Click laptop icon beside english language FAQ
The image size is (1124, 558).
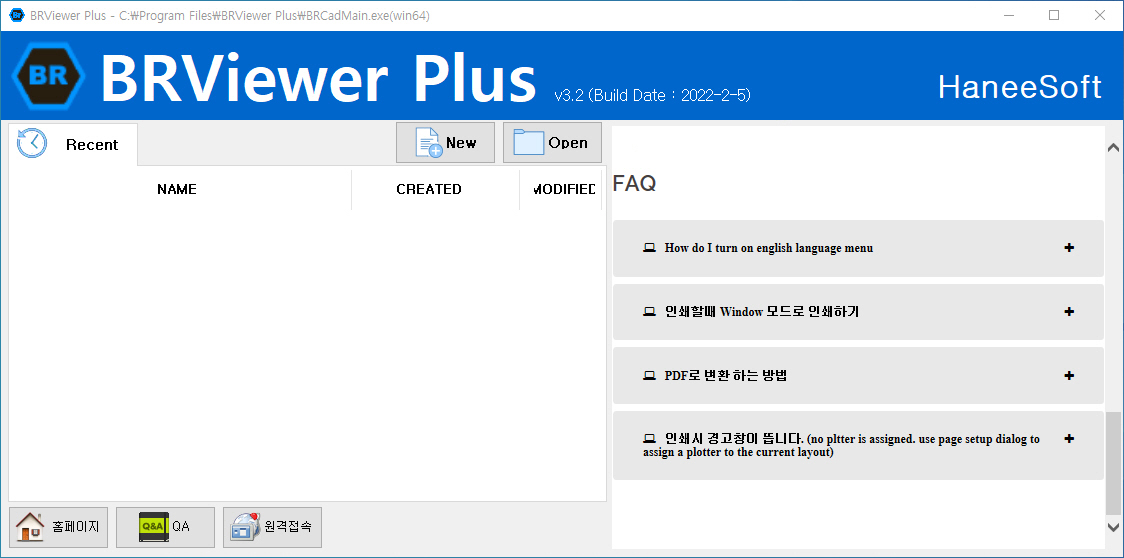[649, 248]
